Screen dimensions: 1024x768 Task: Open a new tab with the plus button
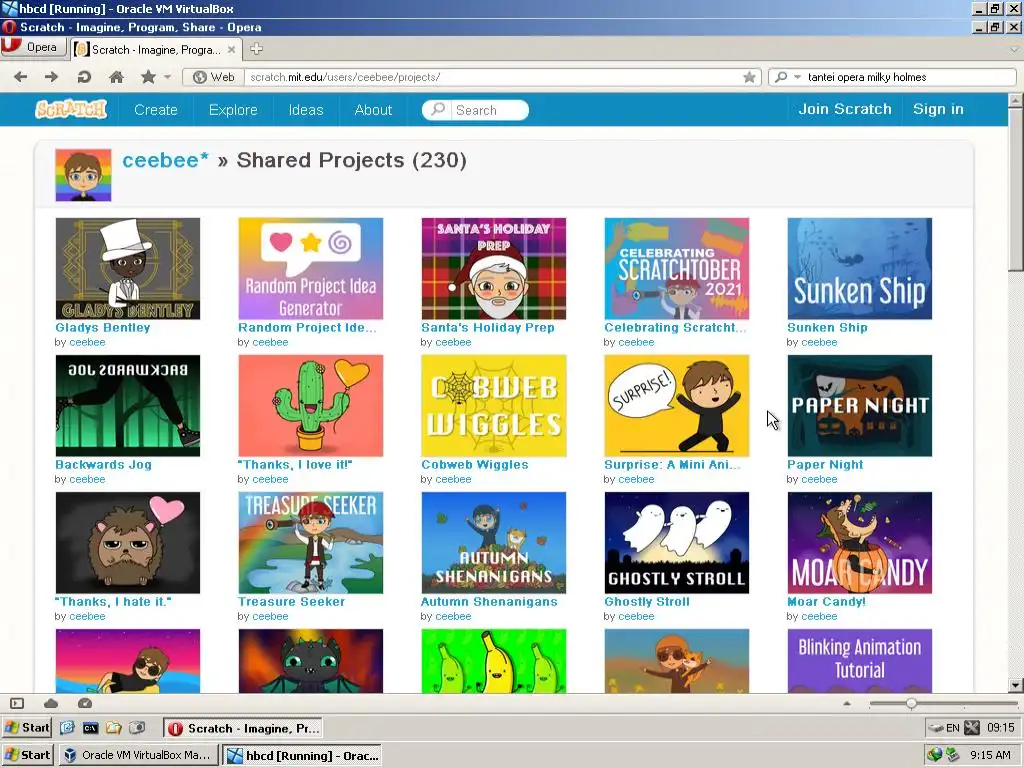click(x=257, y=49)
